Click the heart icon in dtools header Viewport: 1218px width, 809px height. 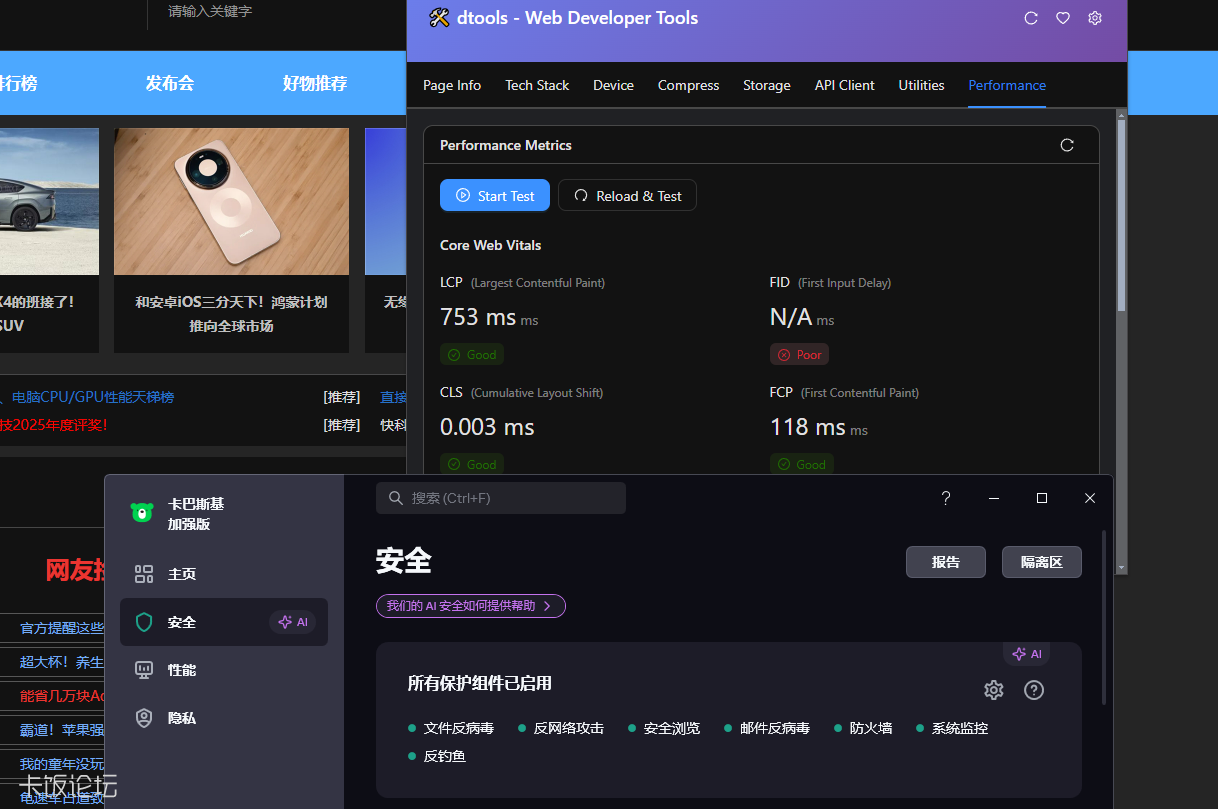click(x=1063, y=18)
